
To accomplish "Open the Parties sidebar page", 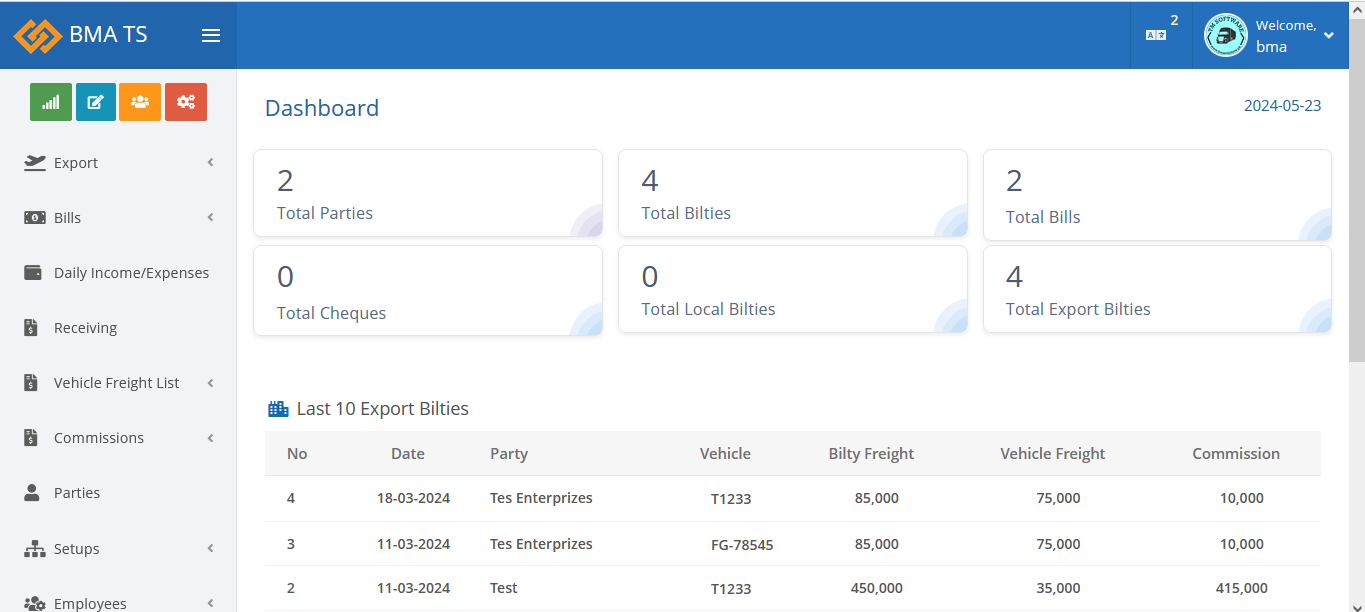I will click(77, 493).
